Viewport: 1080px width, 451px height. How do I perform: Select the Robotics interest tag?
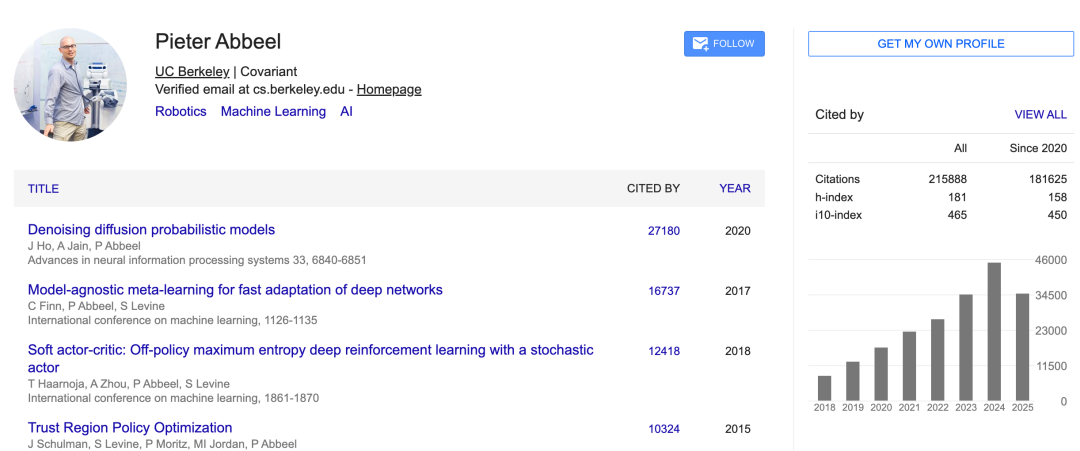(x=180, y=112)
